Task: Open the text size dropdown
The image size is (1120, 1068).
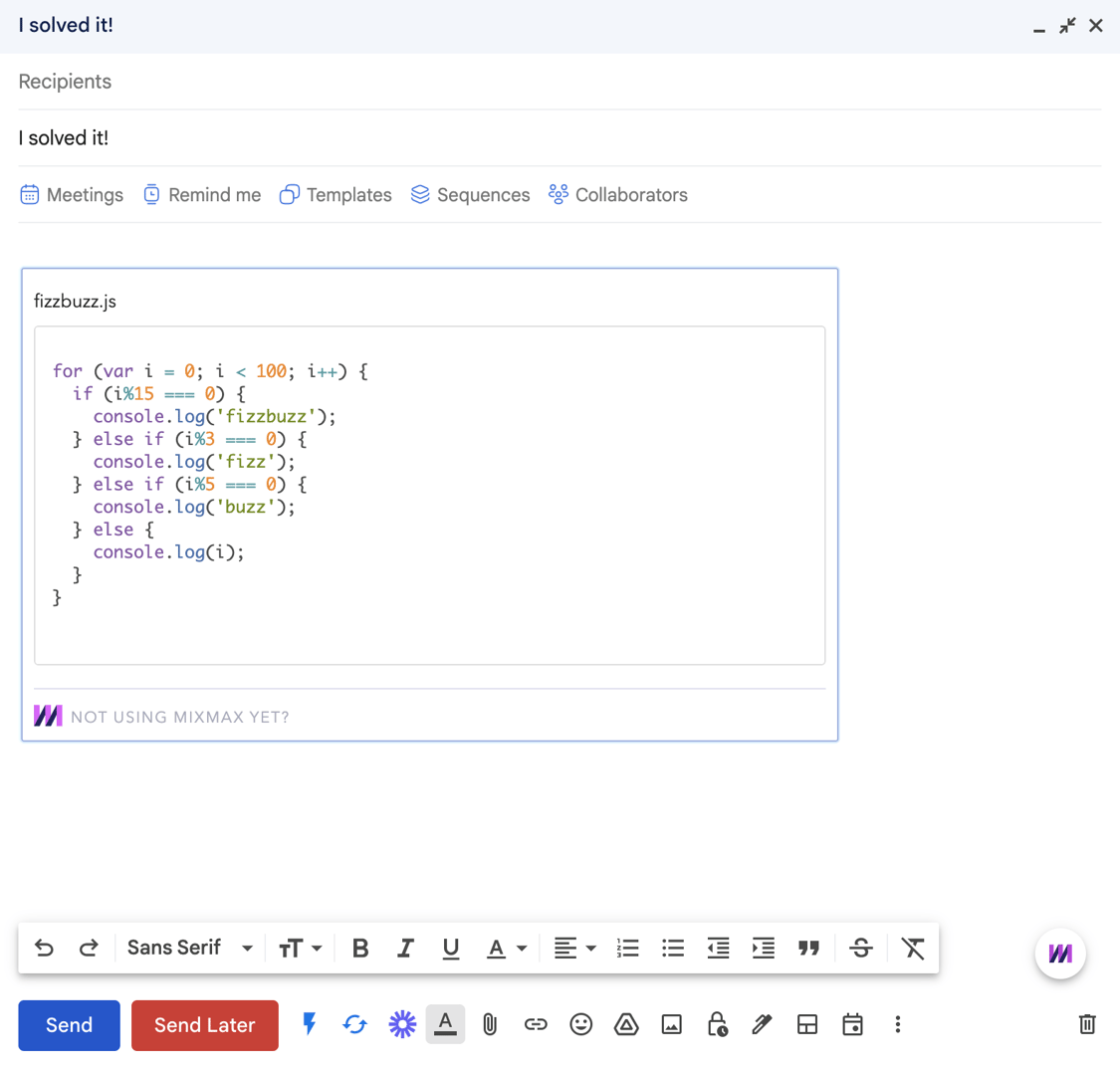Action: [x=301, y=948]
